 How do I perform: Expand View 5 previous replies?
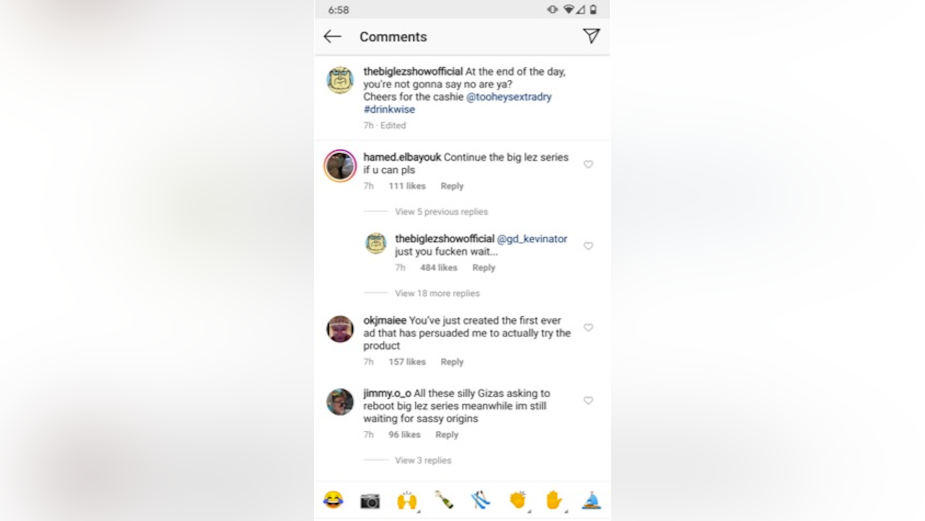click(441, 212)
